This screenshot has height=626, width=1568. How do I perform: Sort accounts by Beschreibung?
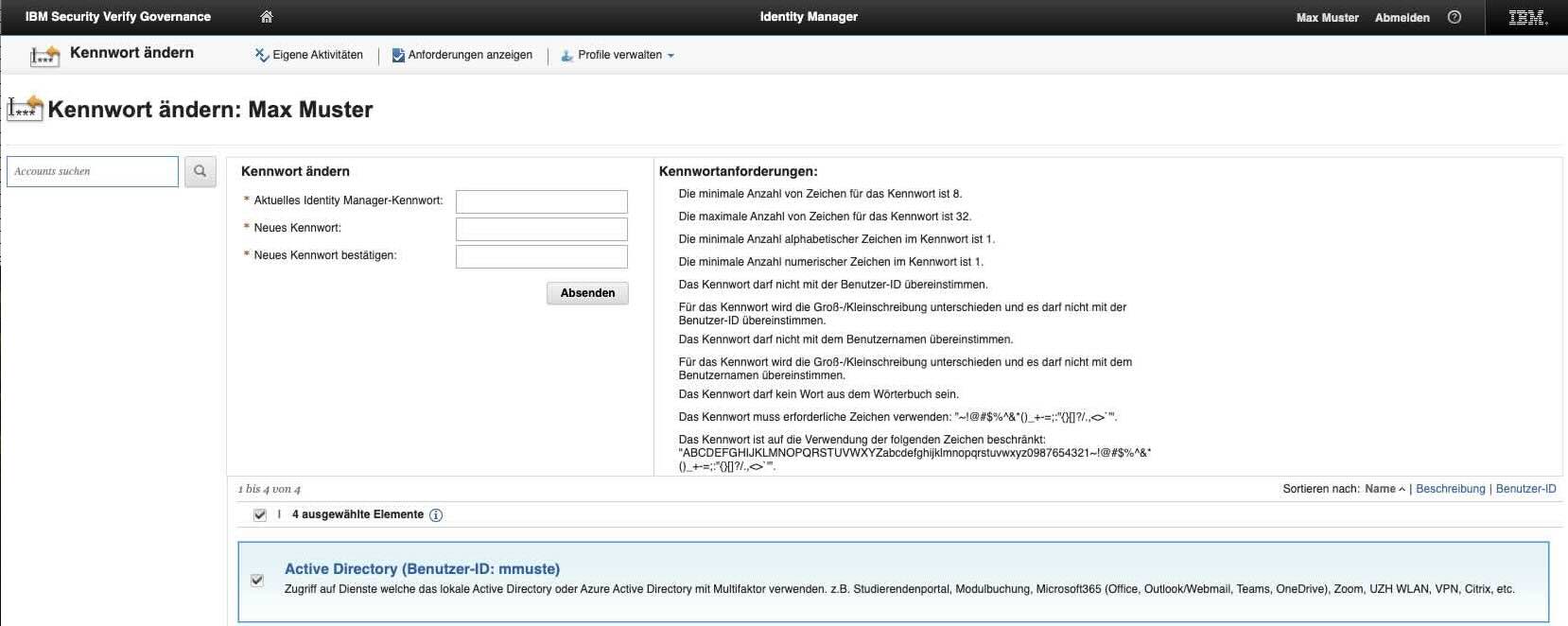(1450, 489)
